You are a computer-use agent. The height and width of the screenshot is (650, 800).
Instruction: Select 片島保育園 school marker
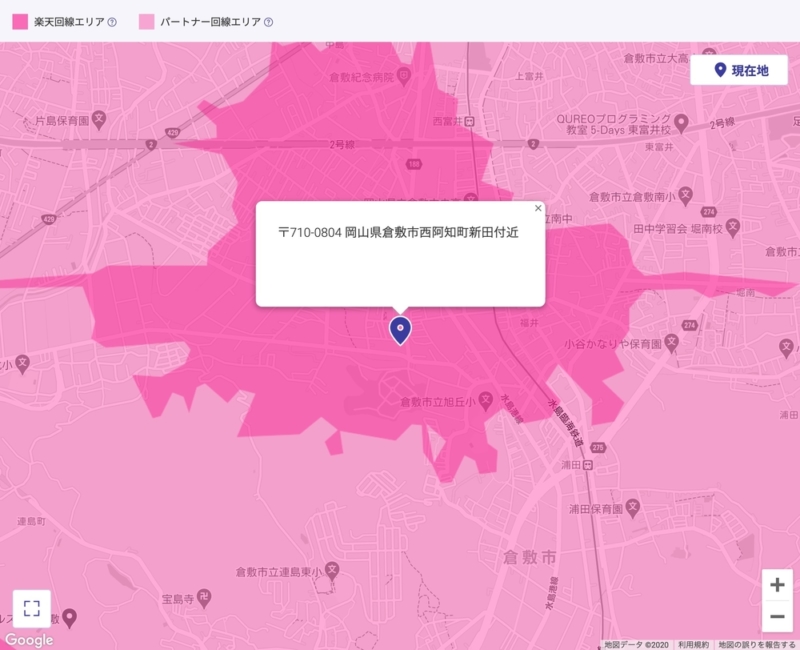click(99, 120)
